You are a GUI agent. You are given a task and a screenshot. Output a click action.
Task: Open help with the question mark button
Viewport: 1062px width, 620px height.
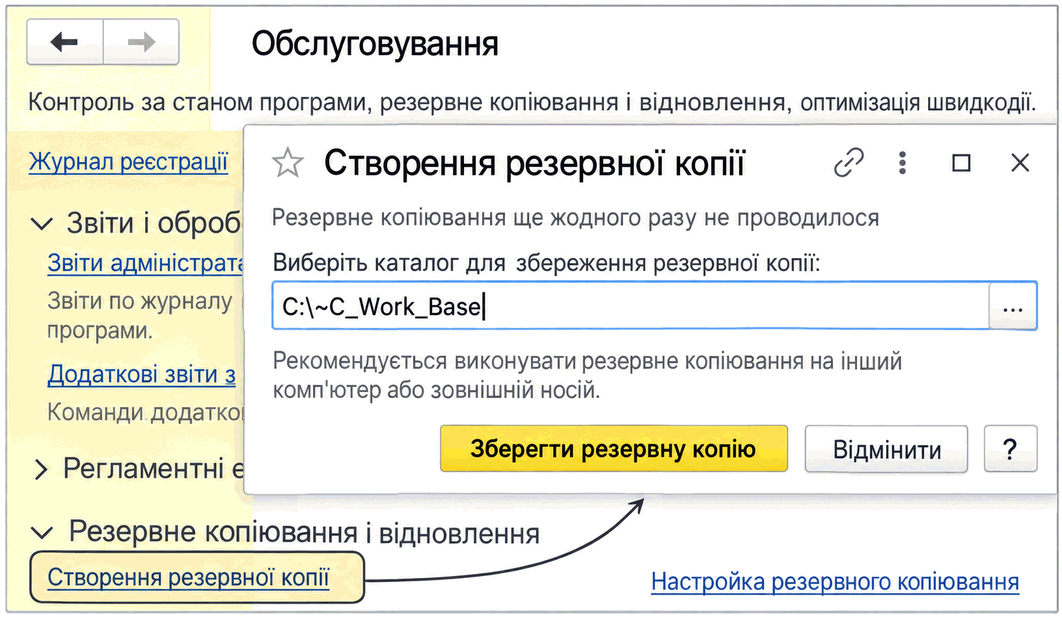(1010, 449)
